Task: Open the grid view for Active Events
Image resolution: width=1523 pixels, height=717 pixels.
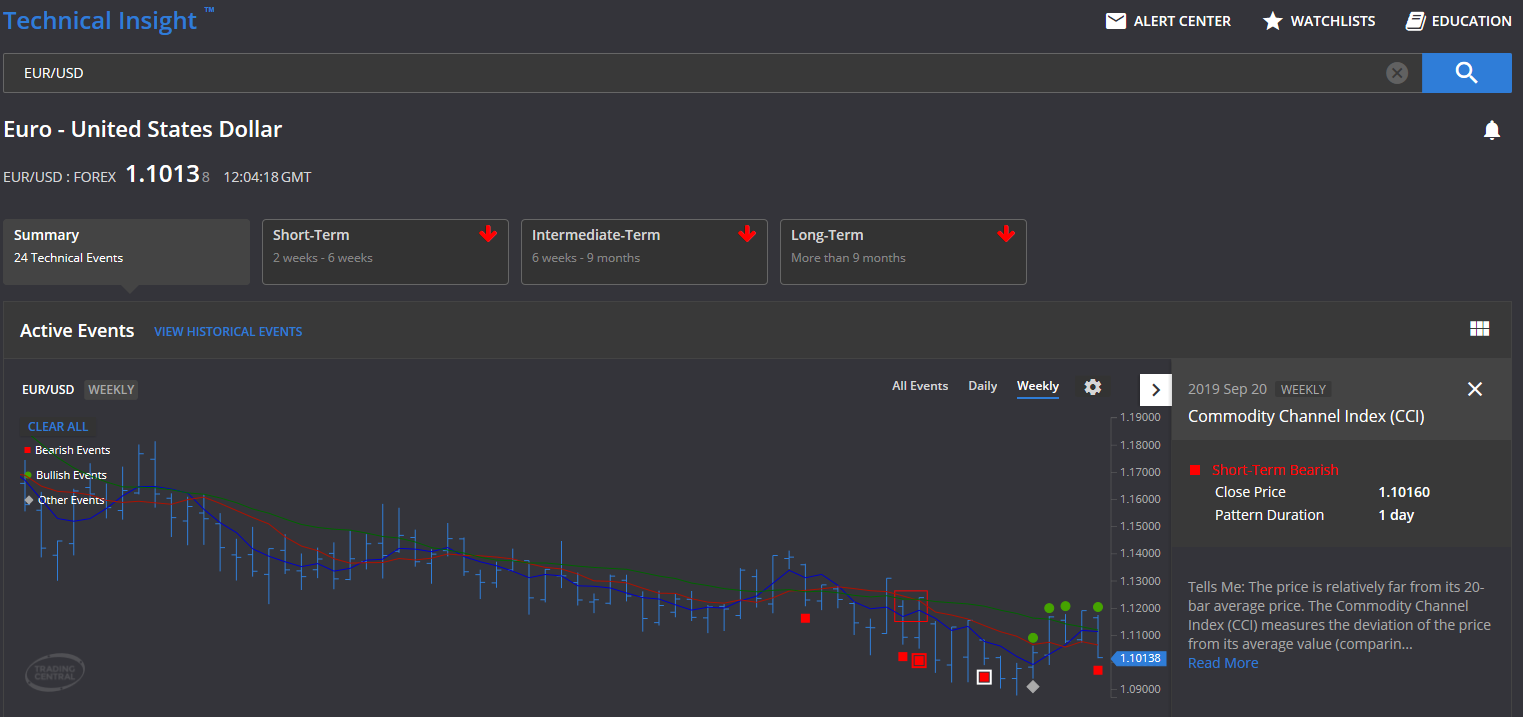Action: pos(1479,328)
